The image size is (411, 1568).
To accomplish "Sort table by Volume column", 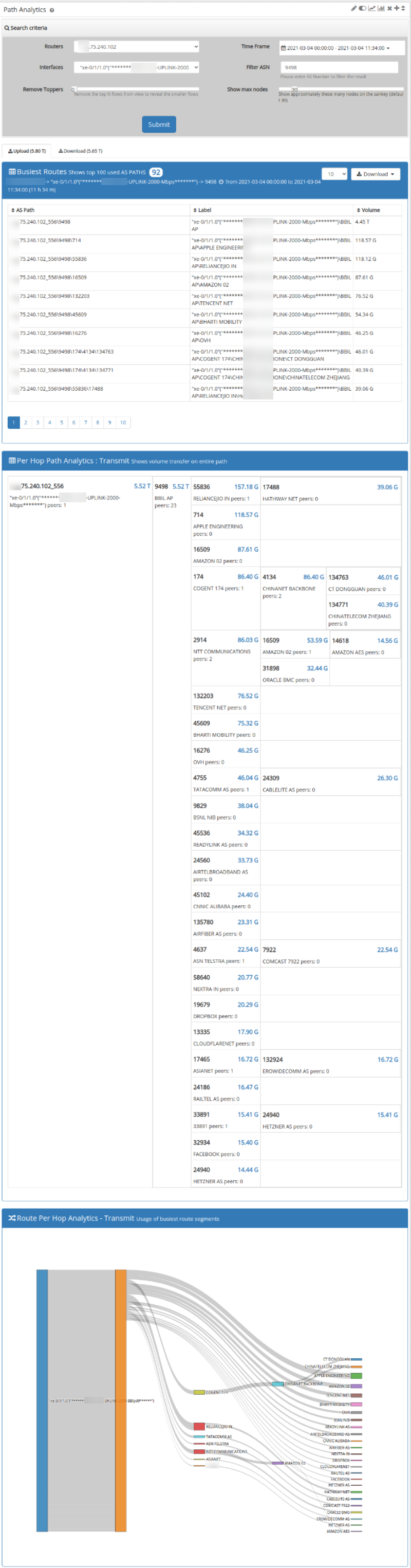I will tap(368, 210).
